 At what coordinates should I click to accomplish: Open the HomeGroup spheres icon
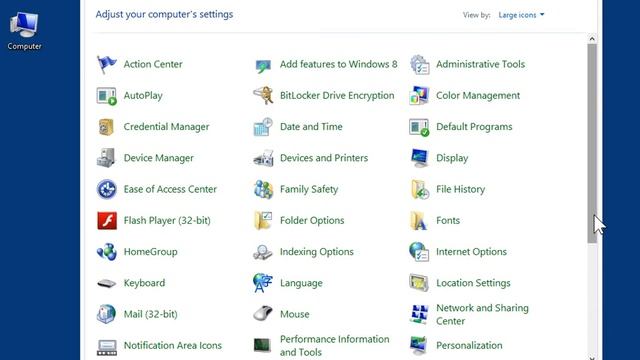107,252
